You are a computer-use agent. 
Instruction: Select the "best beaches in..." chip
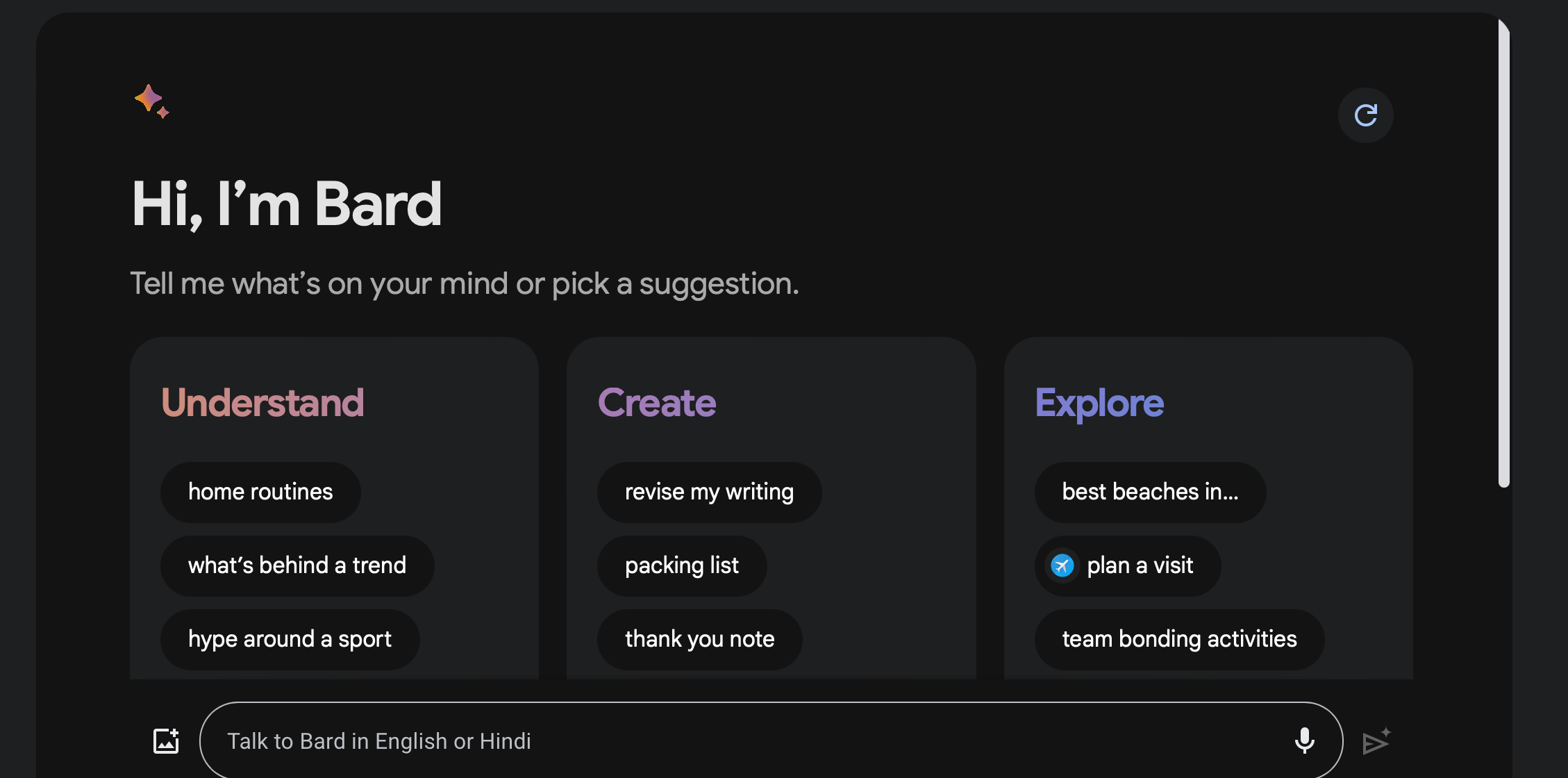tap(1150, 492)
